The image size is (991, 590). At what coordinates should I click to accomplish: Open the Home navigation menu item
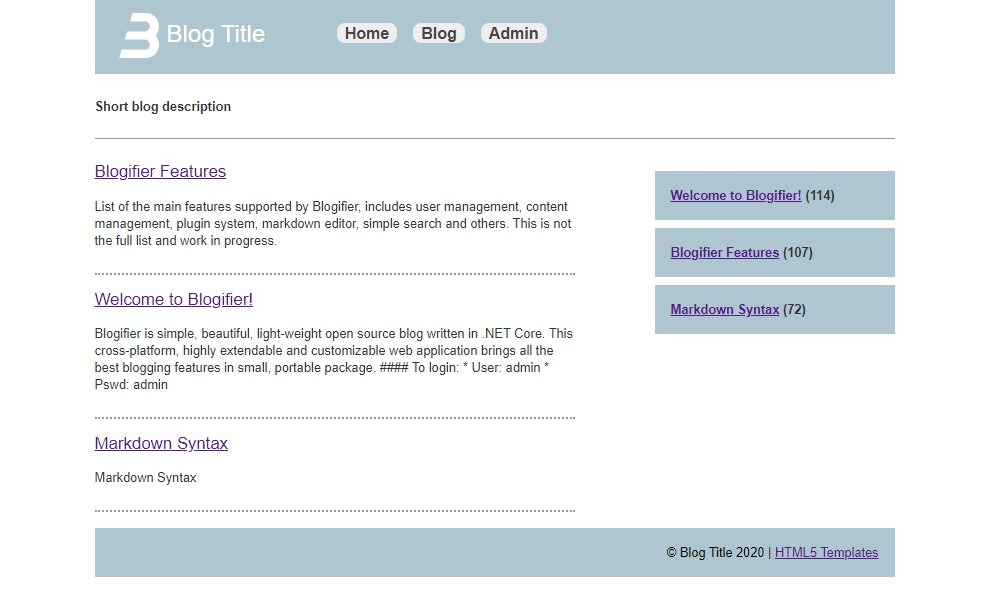[x=366, y=33]
